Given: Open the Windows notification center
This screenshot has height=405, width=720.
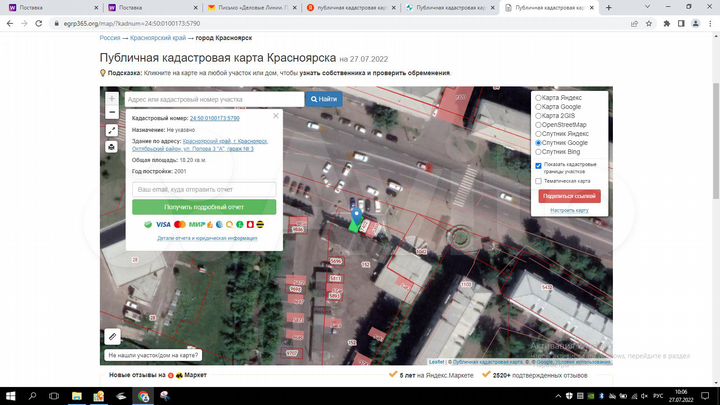Looking at the screenshot, I should tap(705, 396).
